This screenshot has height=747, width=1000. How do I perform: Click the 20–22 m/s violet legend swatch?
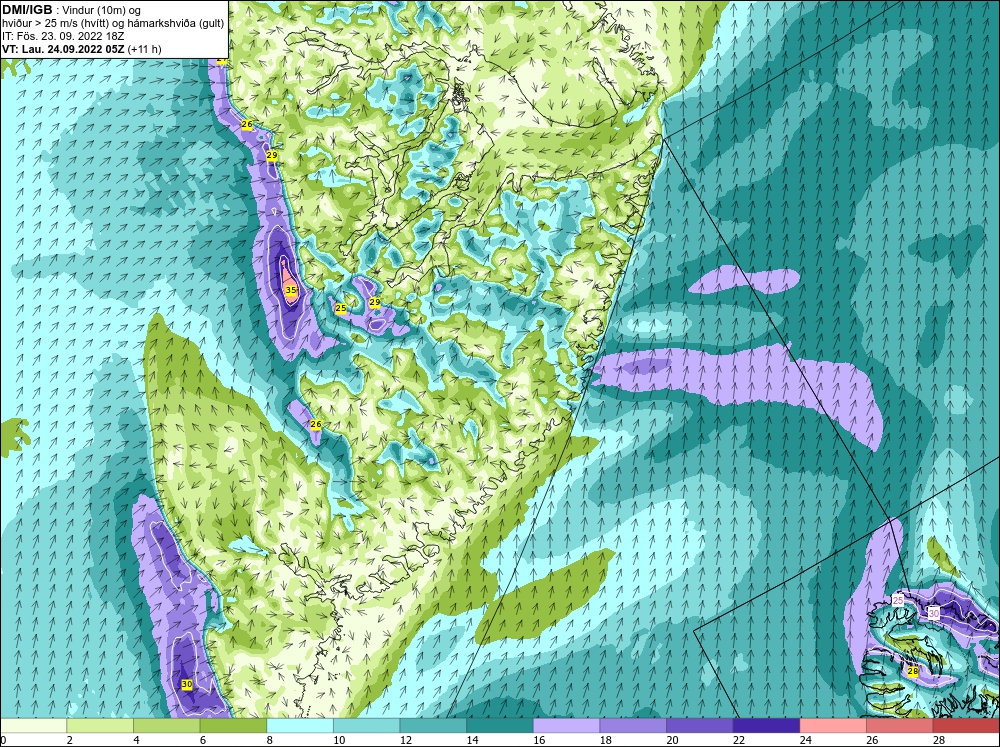700,726
